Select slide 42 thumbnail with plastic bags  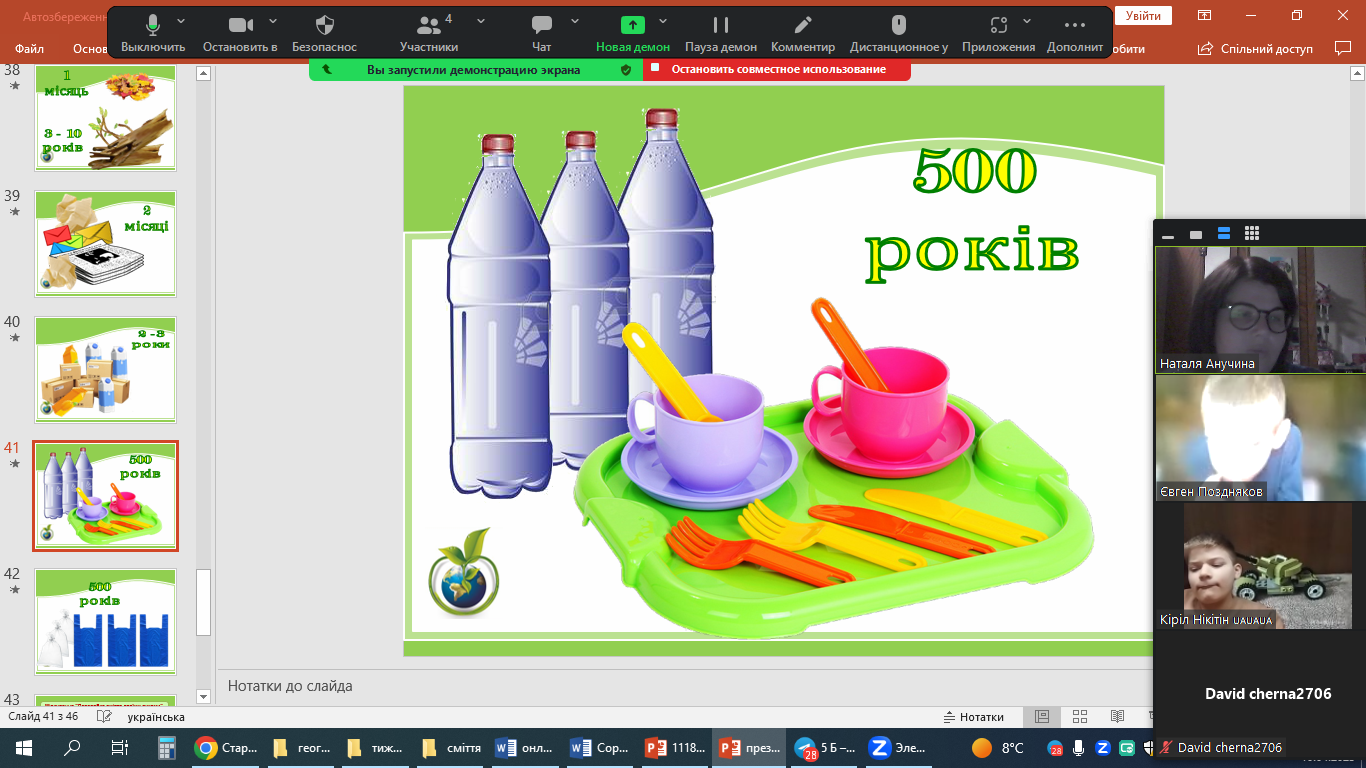(x=105, y=622)
